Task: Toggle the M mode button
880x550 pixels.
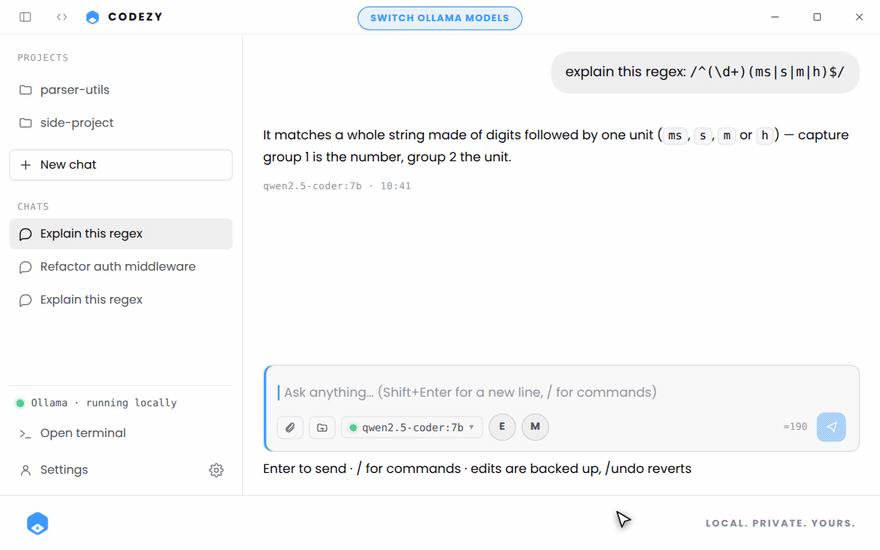Action: click(x=535, y=427)
